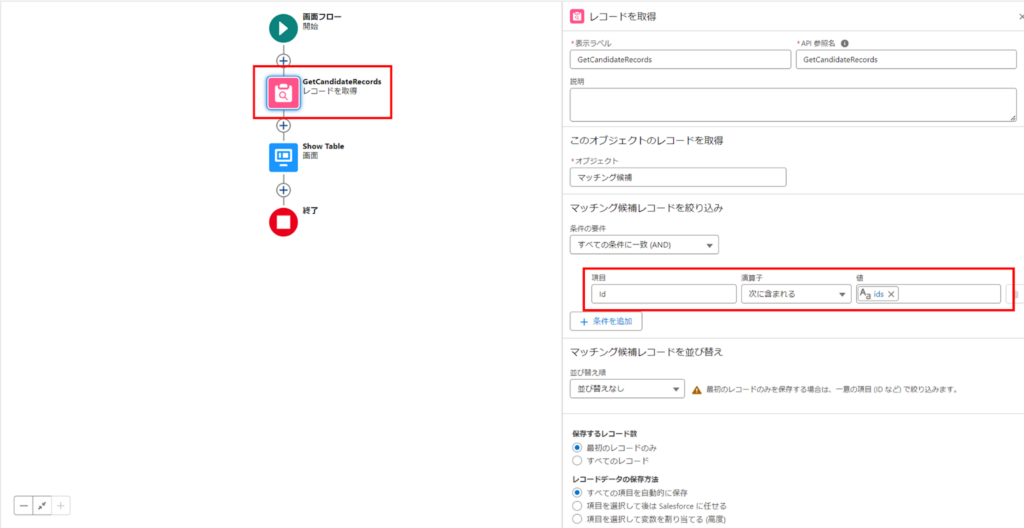Add element between GetCandidateRecords and Show Table
Viewport: 1024px width, 528px height.
pyautogui.click(x=283, y=126)
